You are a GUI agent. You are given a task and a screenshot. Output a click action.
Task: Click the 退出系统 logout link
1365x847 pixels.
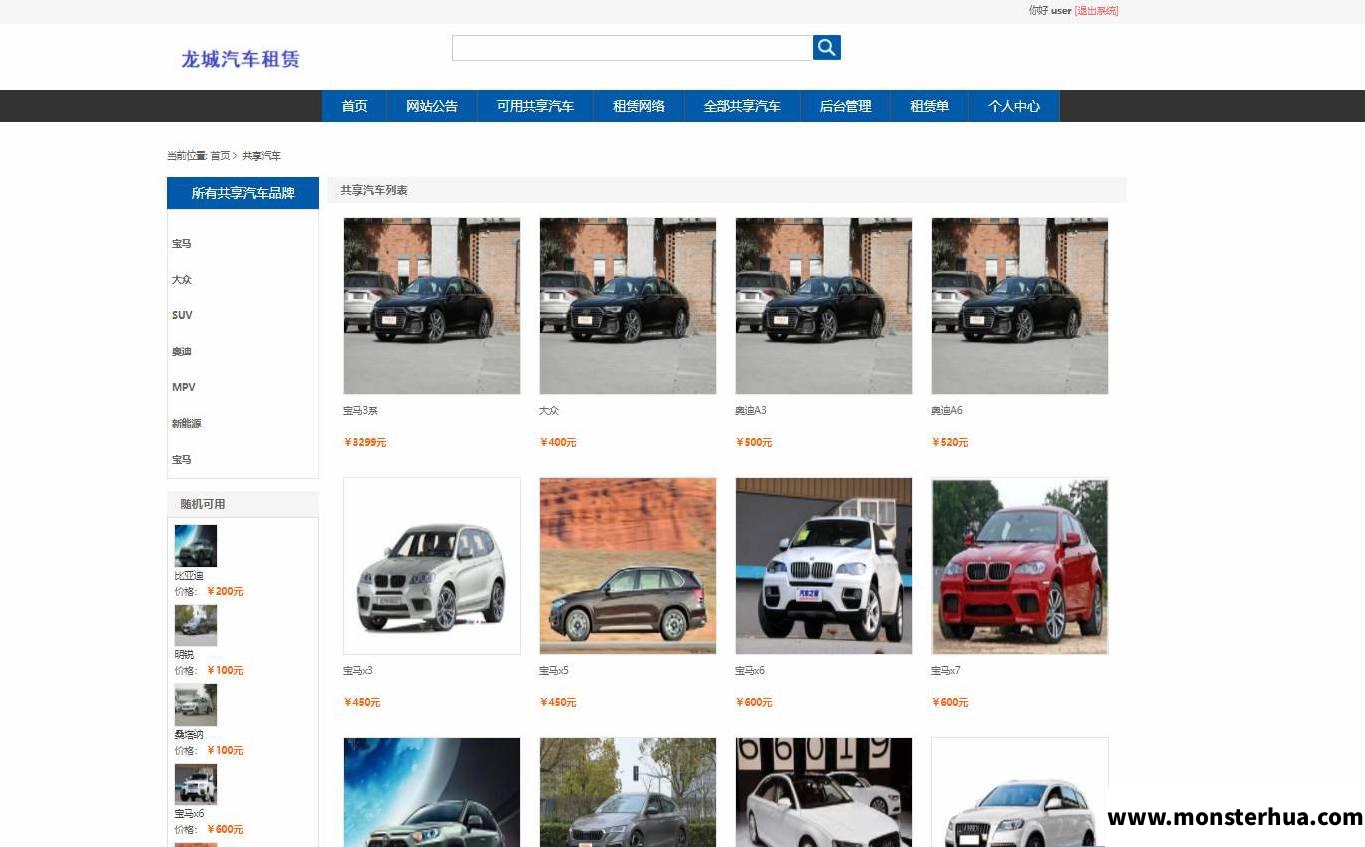(1096, 11)
